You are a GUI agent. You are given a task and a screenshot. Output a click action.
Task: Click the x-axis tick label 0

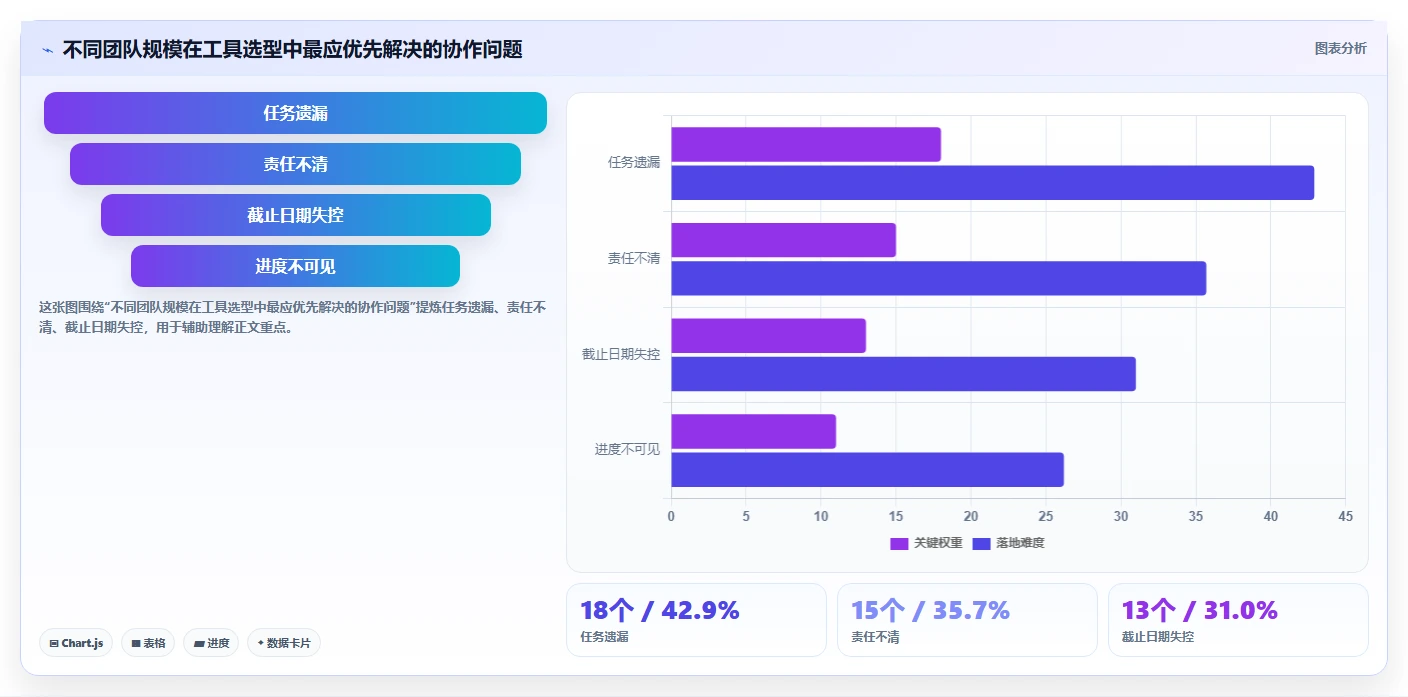[x=671, y=516]
